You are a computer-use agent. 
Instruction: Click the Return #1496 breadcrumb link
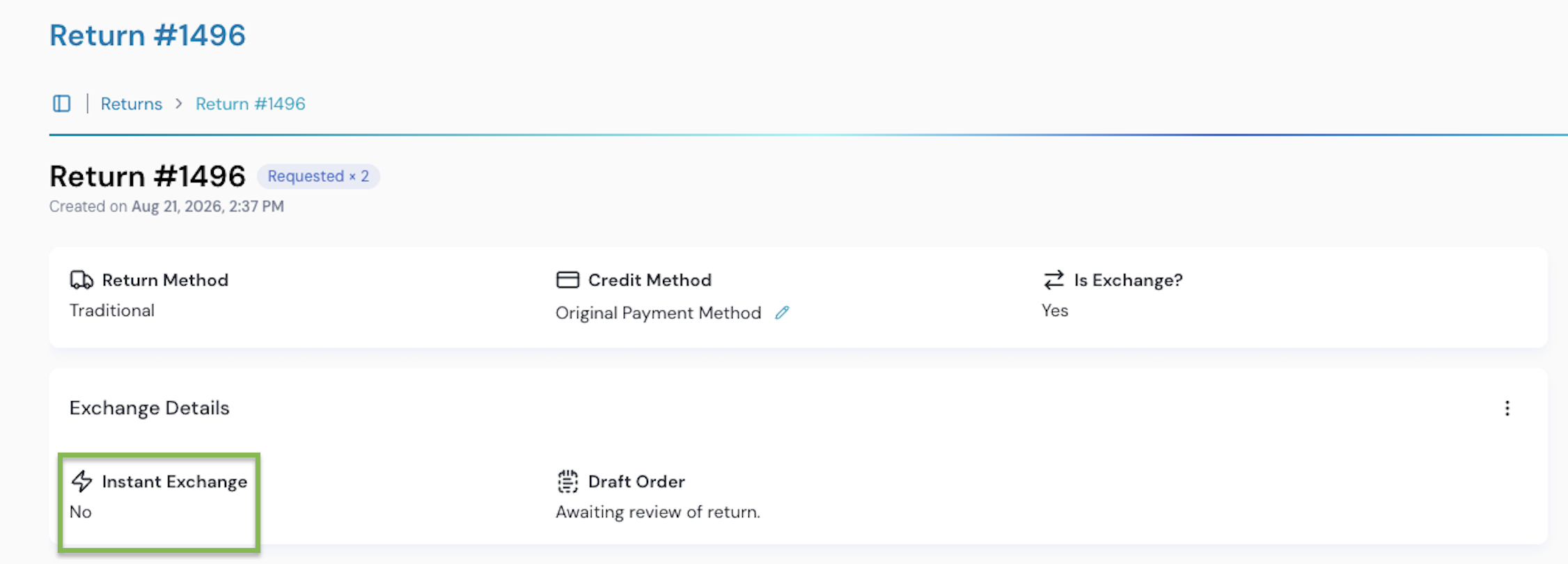pyautogui.click(x=250, y=104)
